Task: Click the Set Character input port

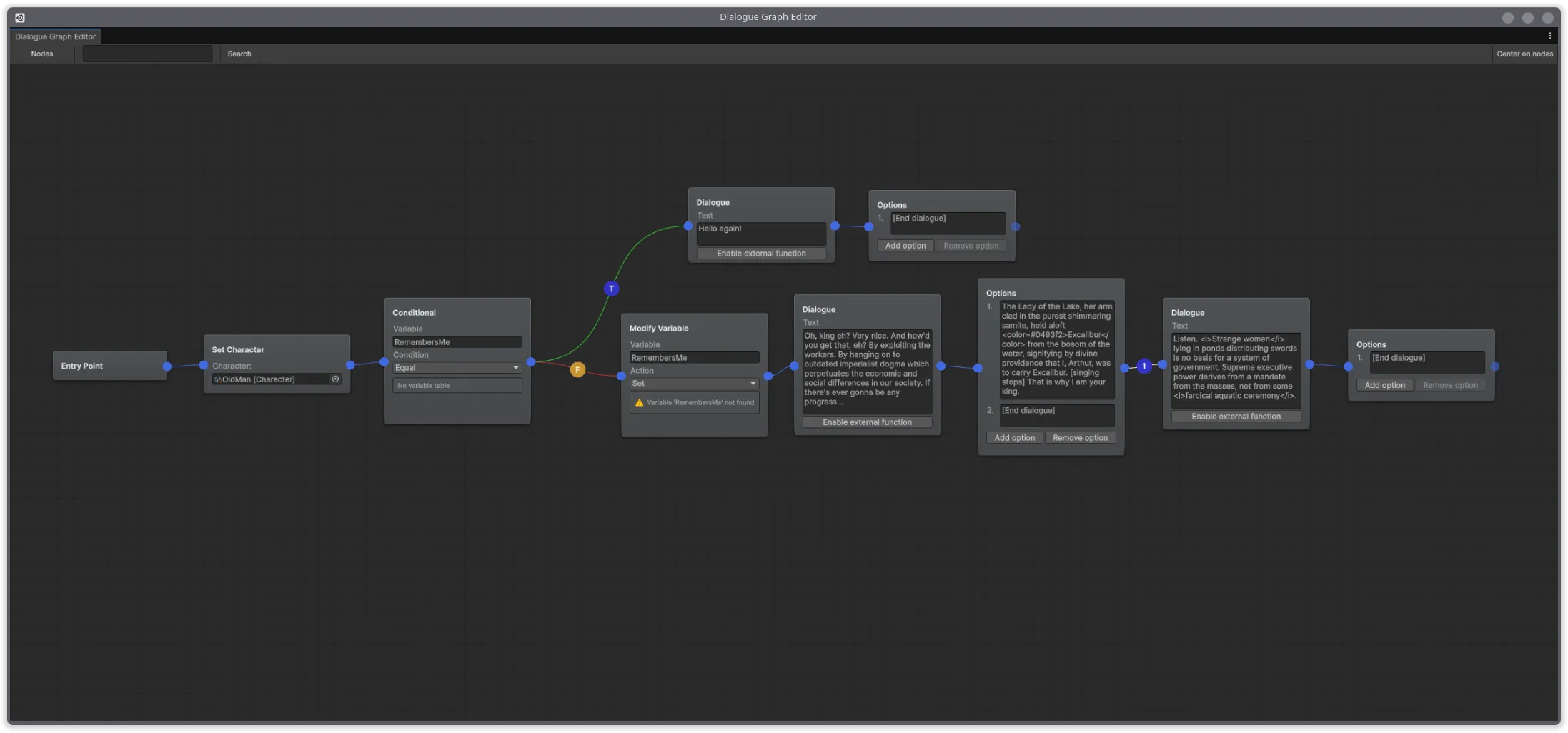Action: [204, 365]
